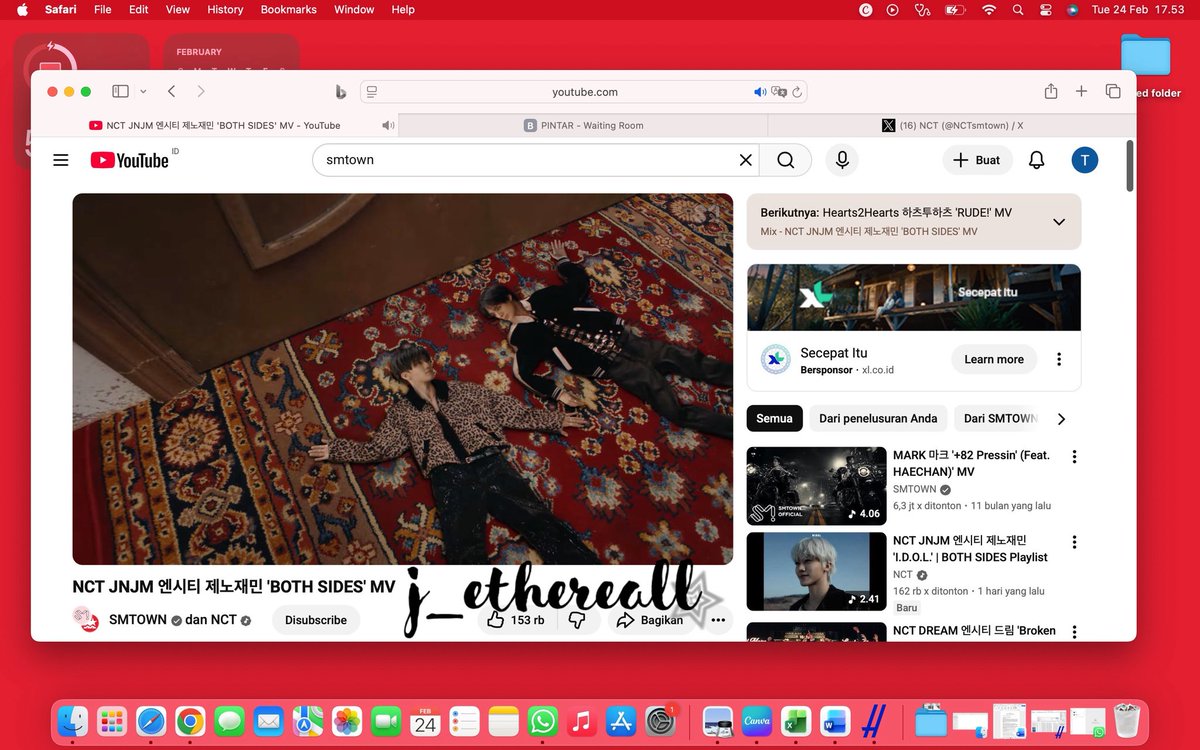Open Spotlight search in the menu bar
This screenshot has width=1200, height=750.
(1017, 9)
